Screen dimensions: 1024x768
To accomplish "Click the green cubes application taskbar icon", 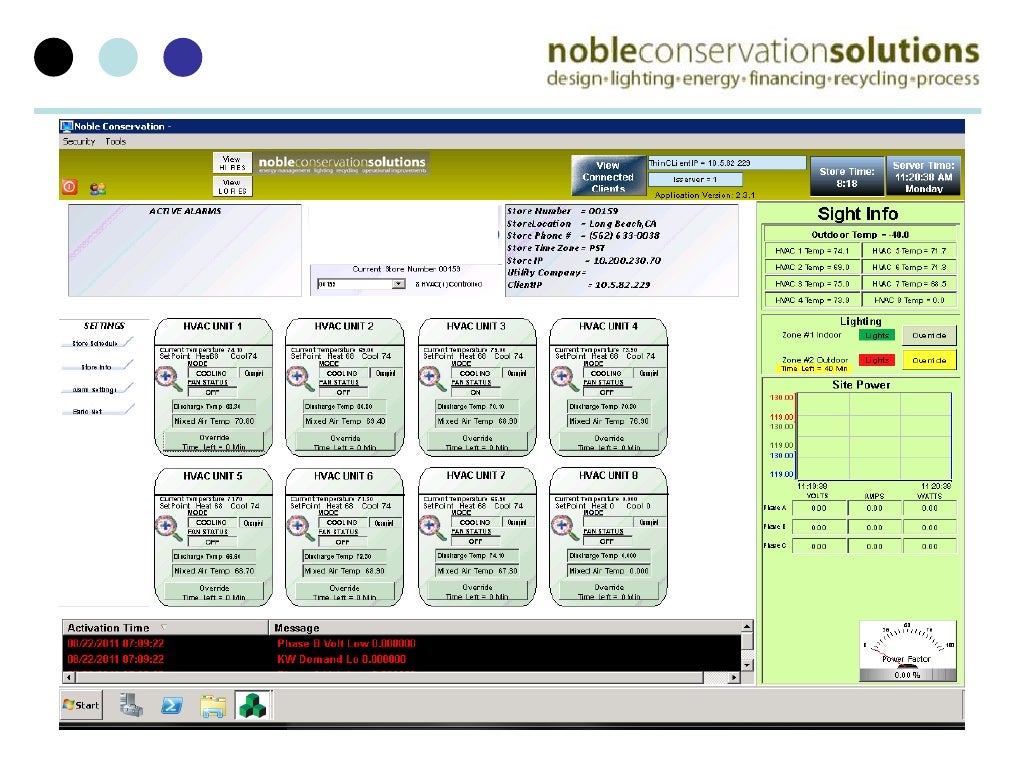I will pos(253,705).
